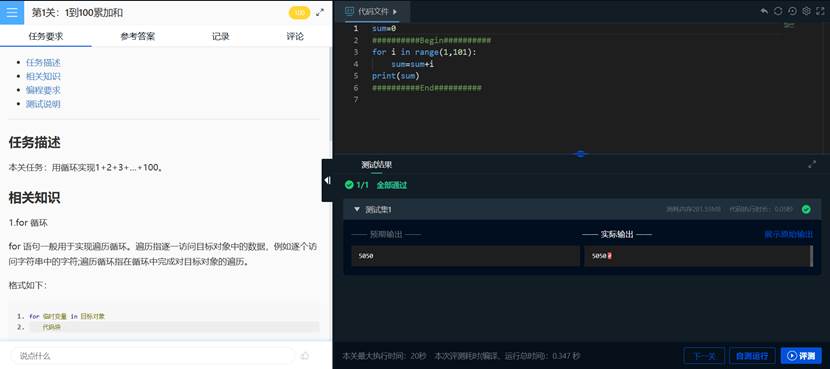Click the green 1/1 pass check icon
Screen dimensions: 830x369
(349, 185)
